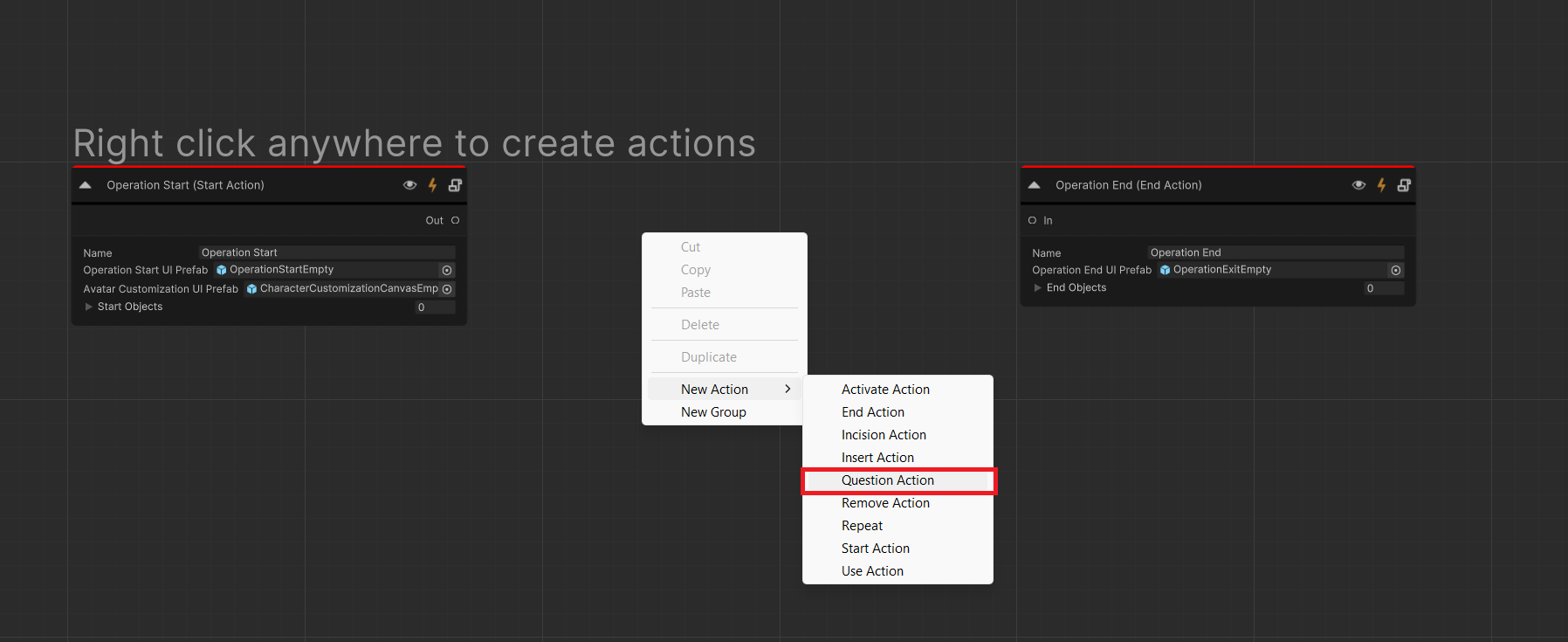Select Incision Action from the submenu
Viewport: 1568px width, 642px height.
click(884, 435)
